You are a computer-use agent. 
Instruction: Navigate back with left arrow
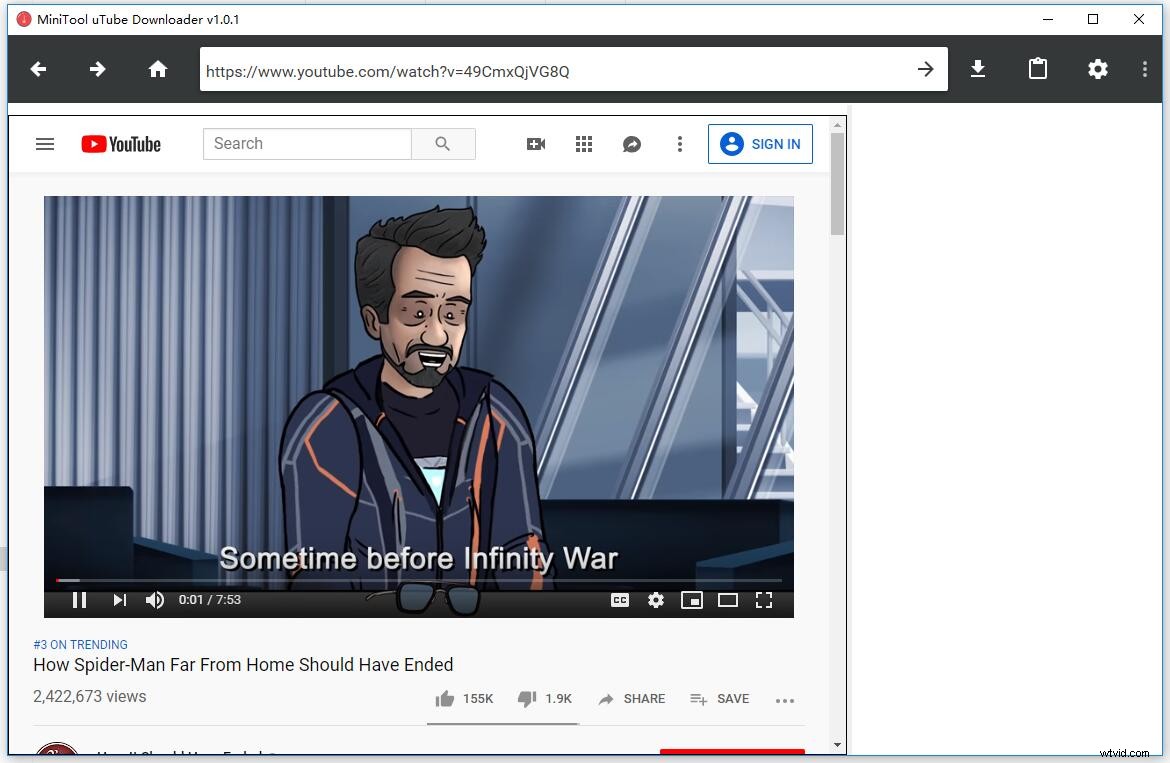(39, 69)
